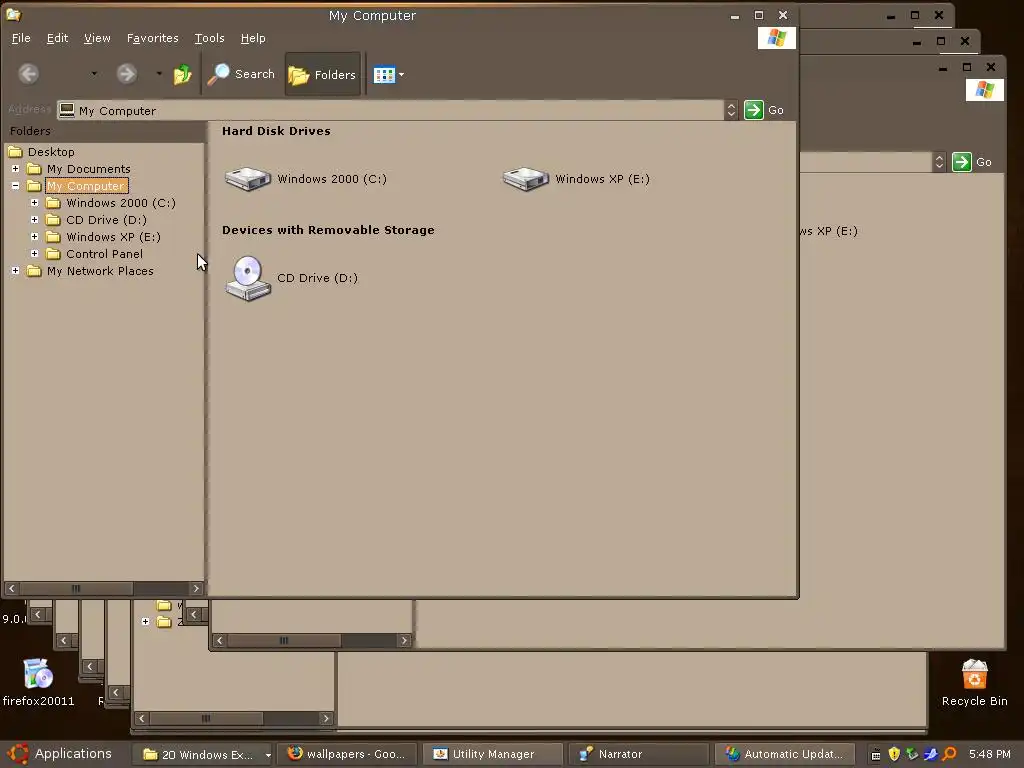
Task: Click the keyboard tray icon
Action: (x=876, y=755)
